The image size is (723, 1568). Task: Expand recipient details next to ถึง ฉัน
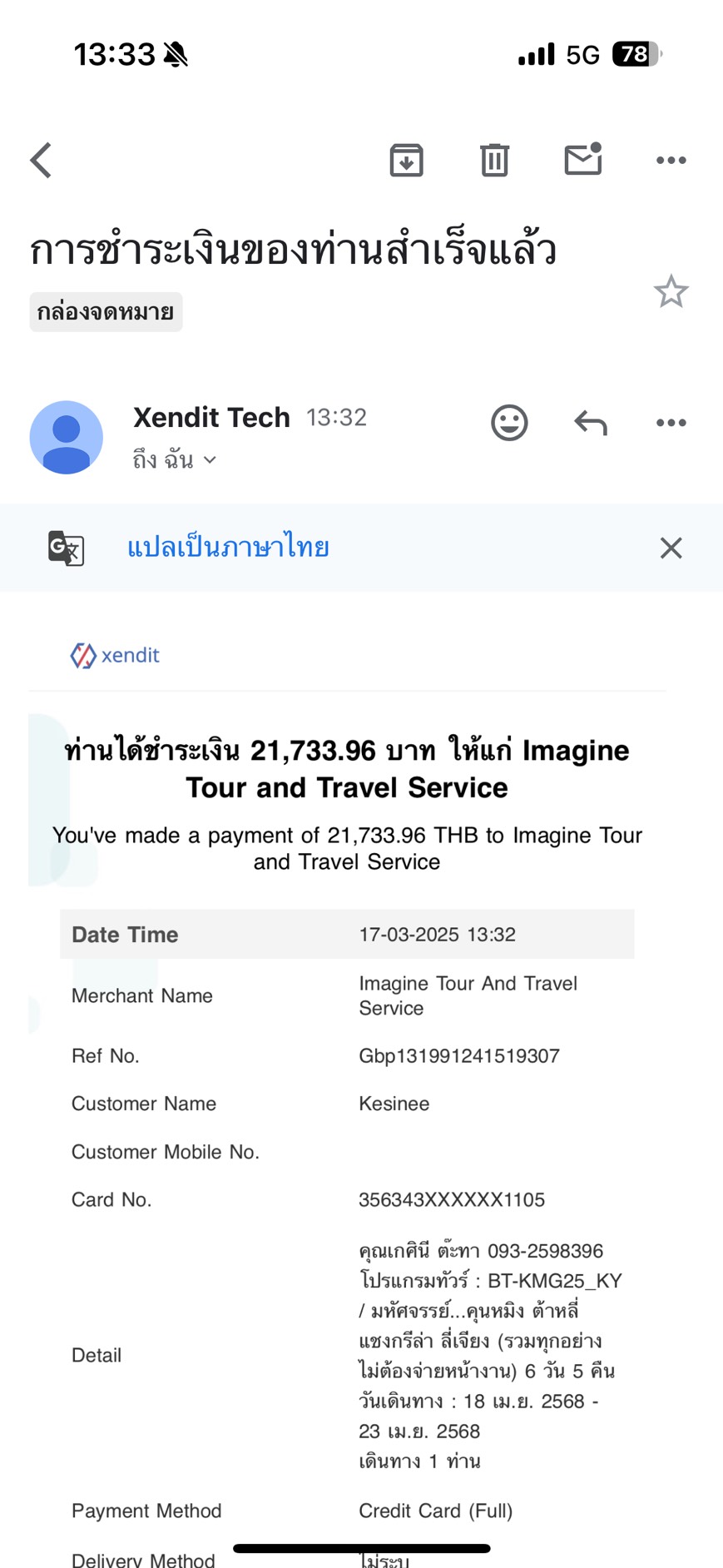[x=210, y=459]
